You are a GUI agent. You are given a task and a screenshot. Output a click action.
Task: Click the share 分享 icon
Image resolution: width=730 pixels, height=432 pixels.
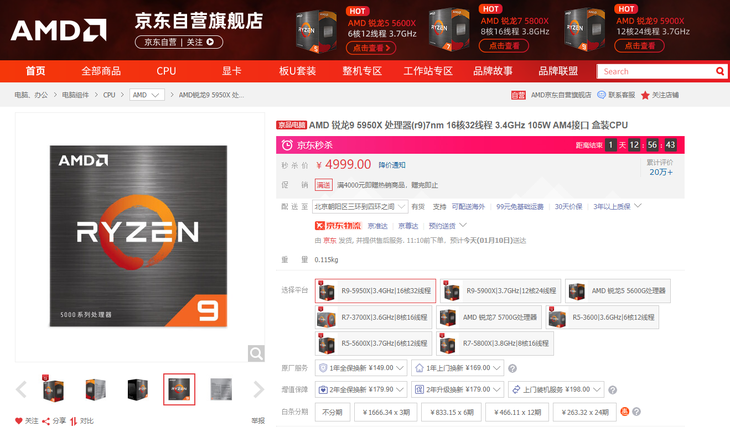pyautogui.click(x=46, y=421)
